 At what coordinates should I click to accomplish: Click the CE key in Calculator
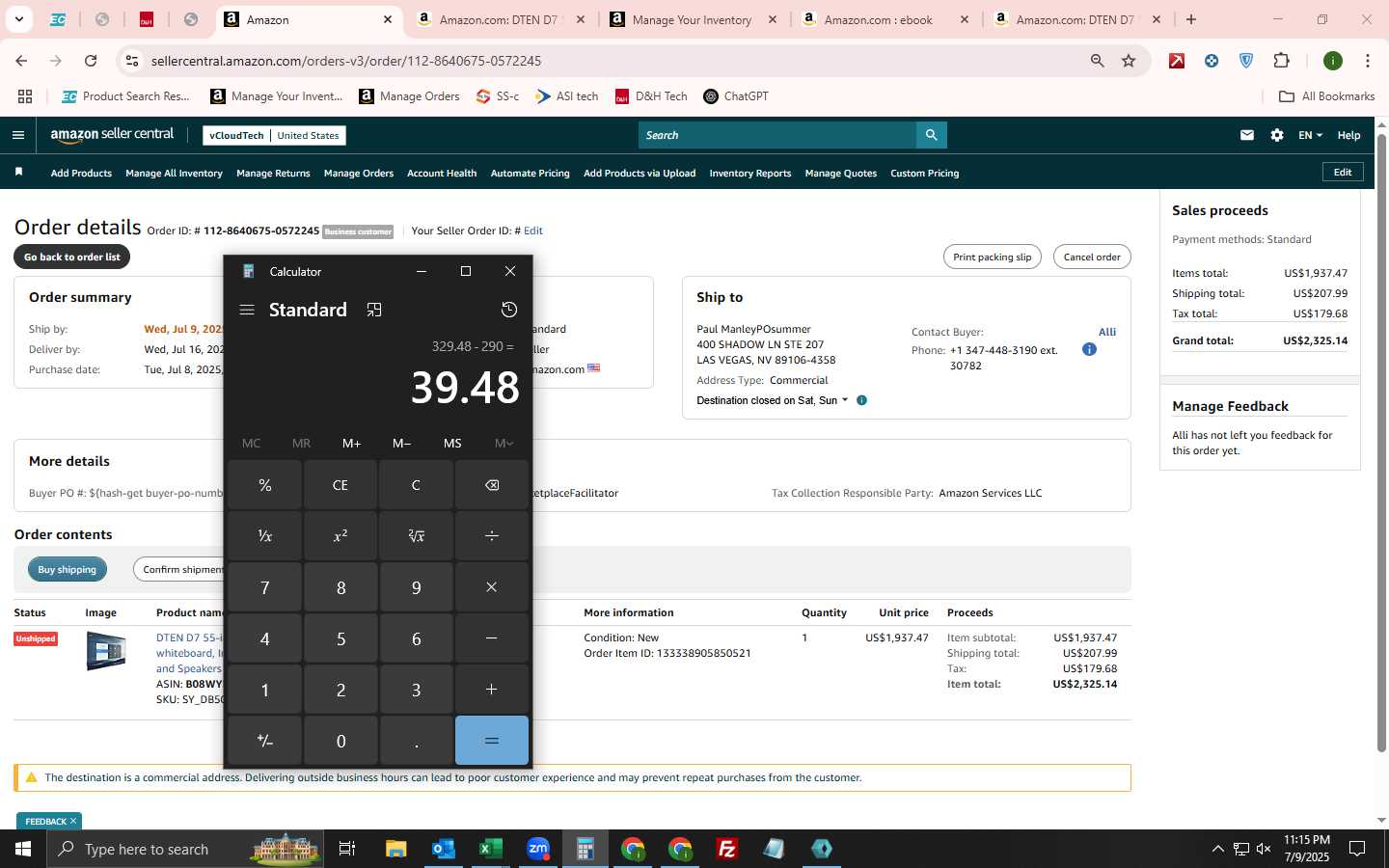click(x=340, y=485)
